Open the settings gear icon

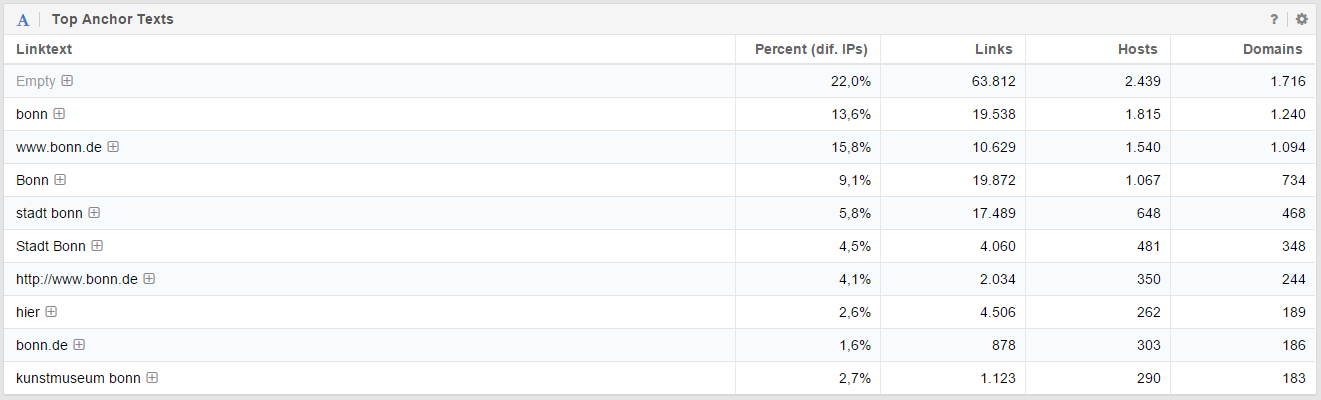pyautogui.click(x=1301, y=19)
